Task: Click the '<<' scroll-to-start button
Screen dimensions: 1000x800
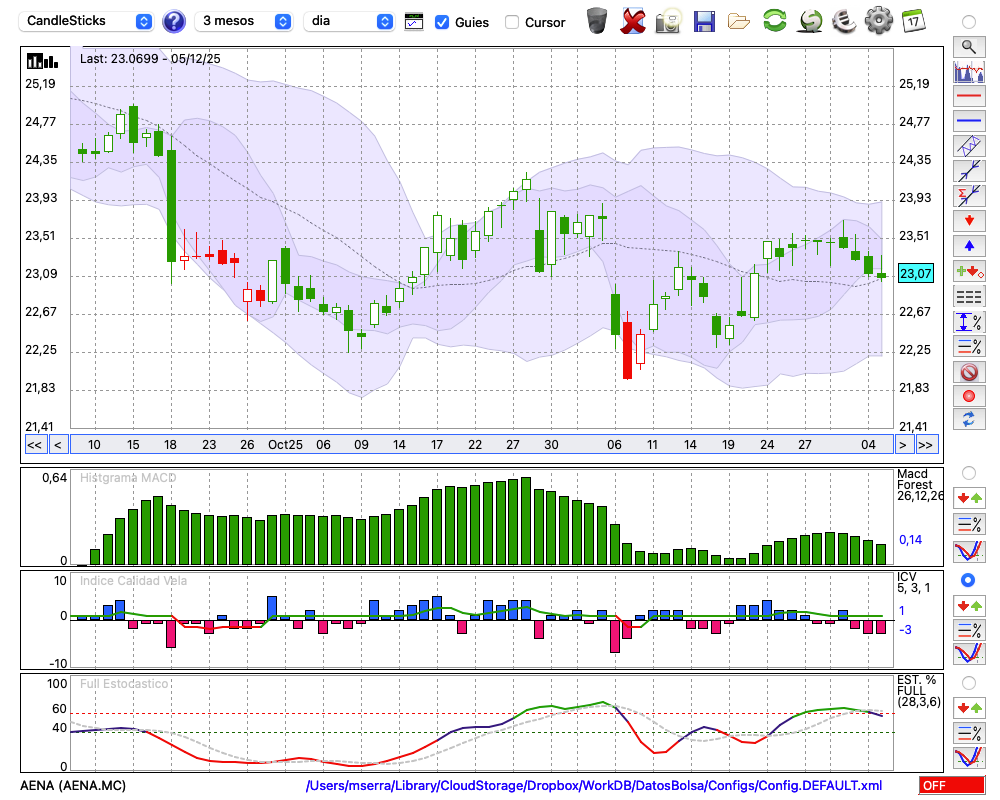Action: [x=34, y=445]
